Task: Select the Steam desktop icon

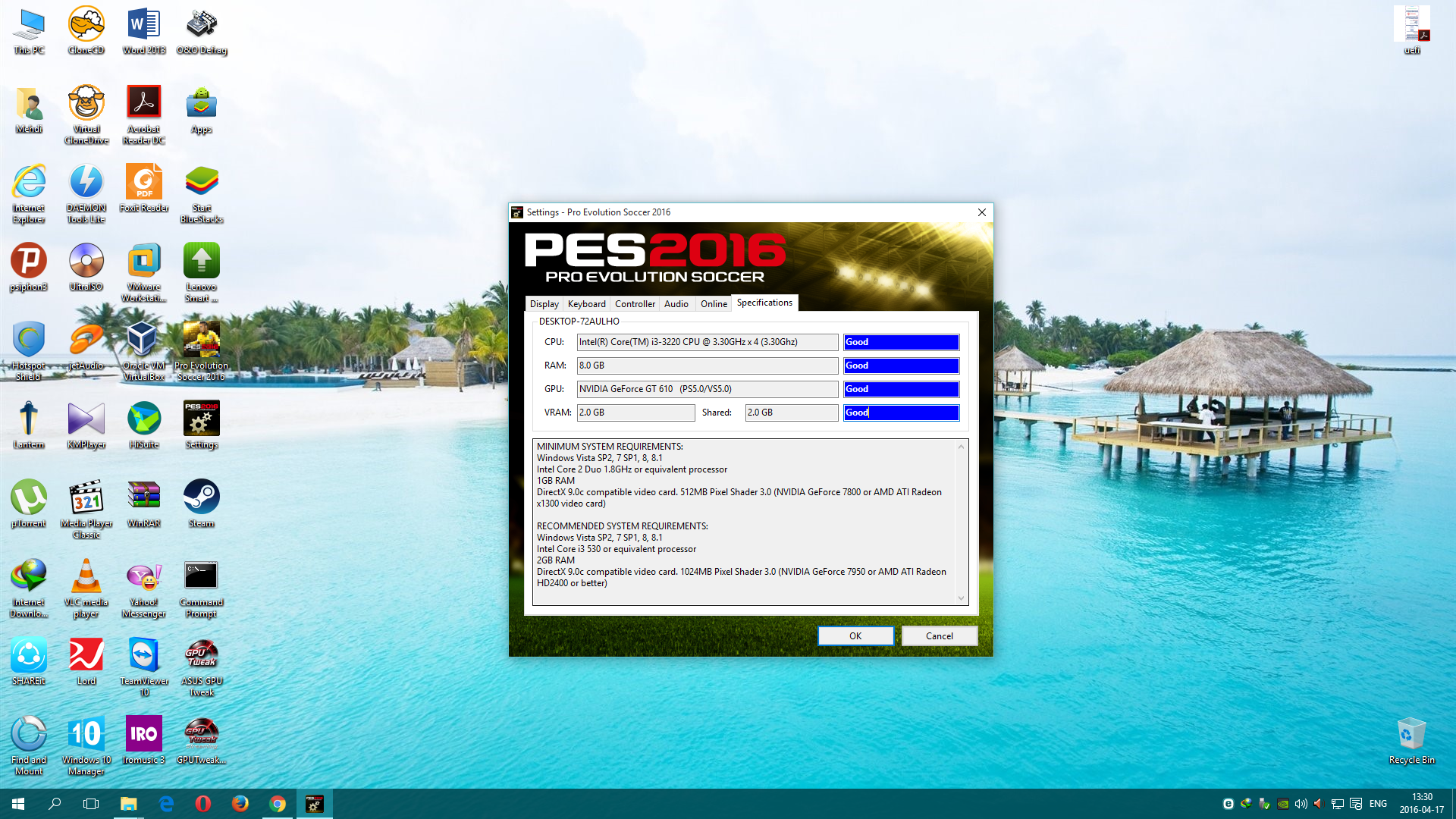Action: (x=202, y=504)
